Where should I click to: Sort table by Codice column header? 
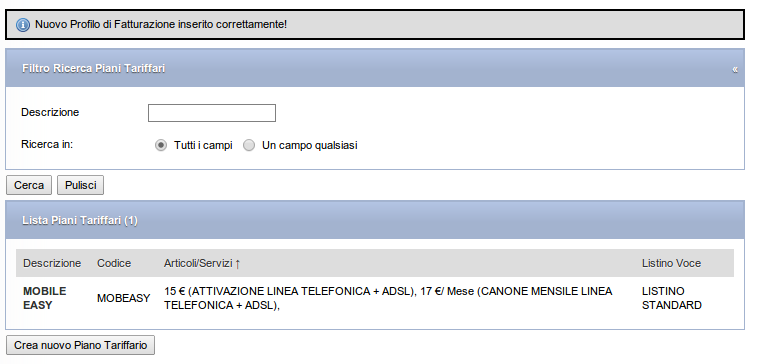coord(114,263)
